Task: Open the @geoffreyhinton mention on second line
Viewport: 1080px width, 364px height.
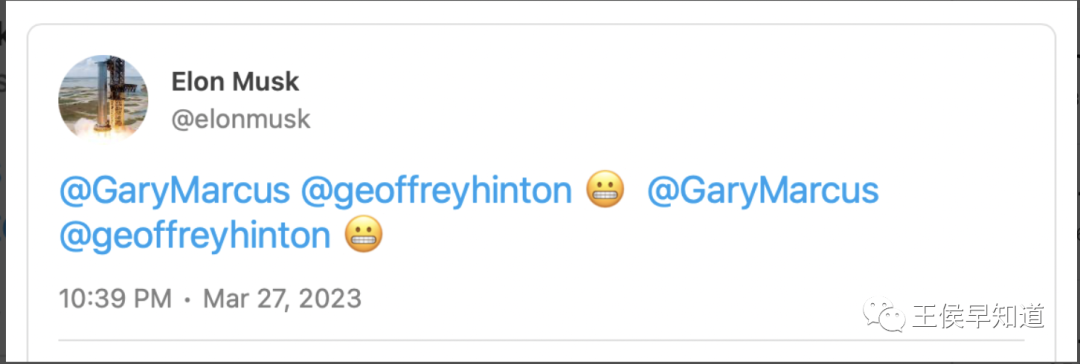Action: tap(195, 236)
